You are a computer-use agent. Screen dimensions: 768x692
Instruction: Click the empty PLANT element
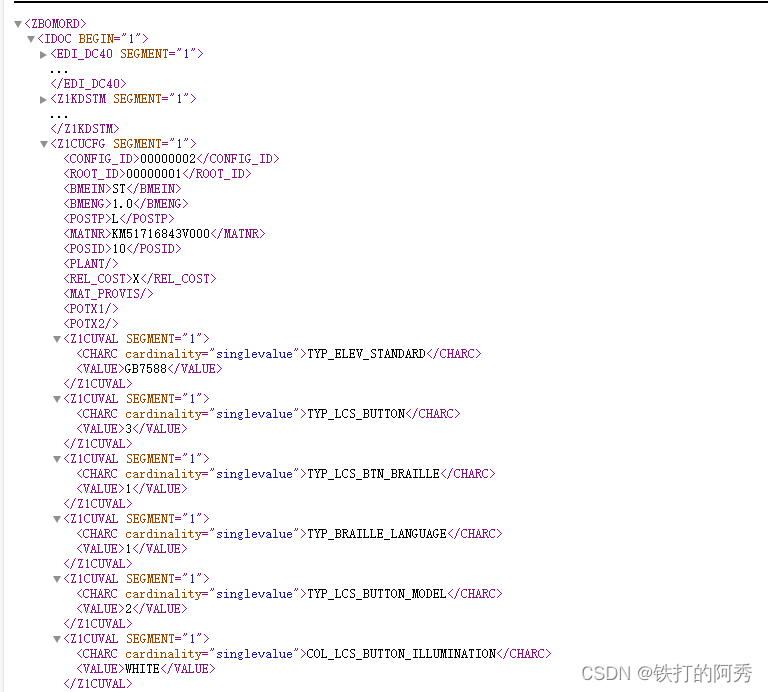[91, 264]
